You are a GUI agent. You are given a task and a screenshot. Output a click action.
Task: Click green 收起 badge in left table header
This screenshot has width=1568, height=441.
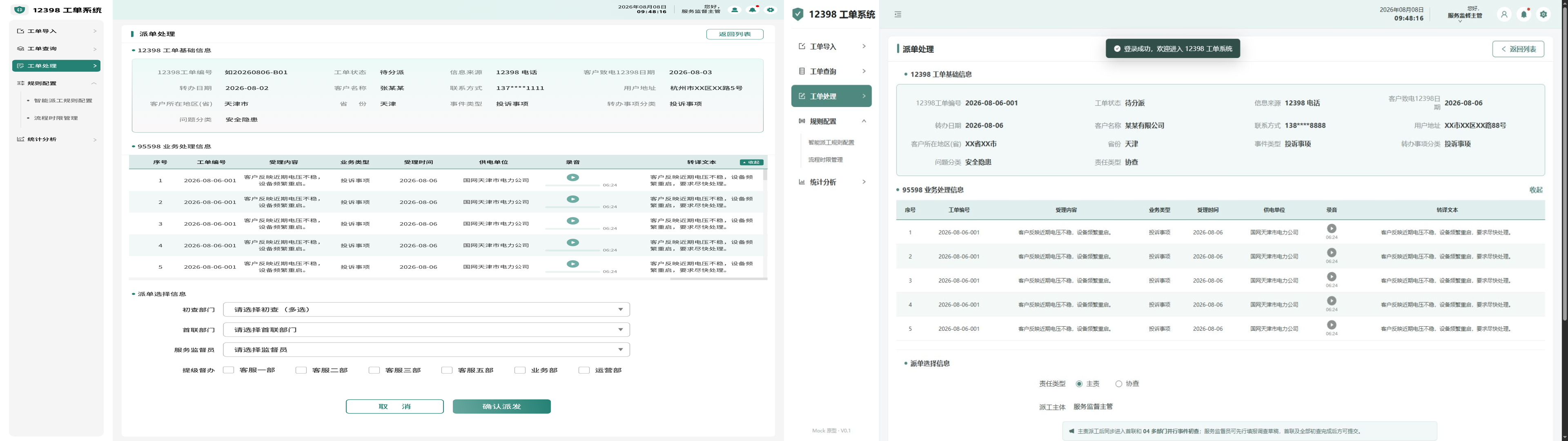tap(752, 163)
